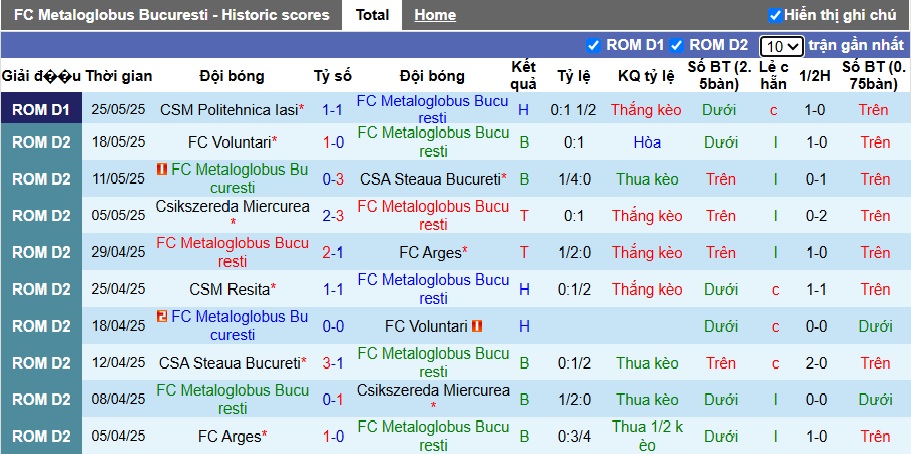Select the ROM D1 league cell on 12/04/25

(x=41, y=363)
